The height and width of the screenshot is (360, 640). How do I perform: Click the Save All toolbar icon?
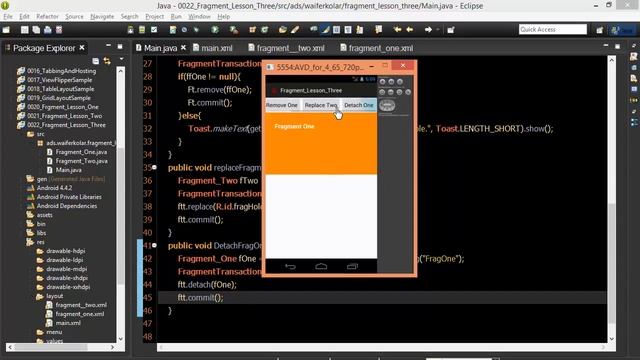pos(36,30)
